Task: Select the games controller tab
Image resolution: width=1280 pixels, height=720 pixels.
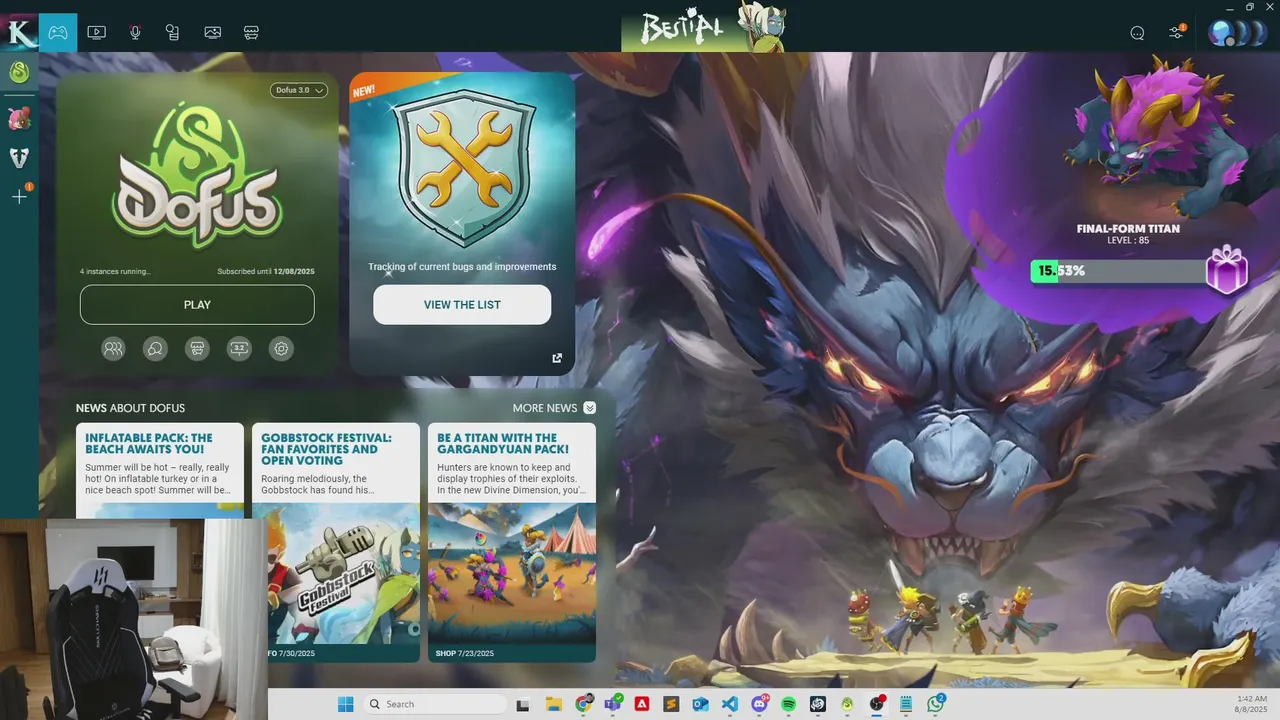Action: [x=58, y=32]
